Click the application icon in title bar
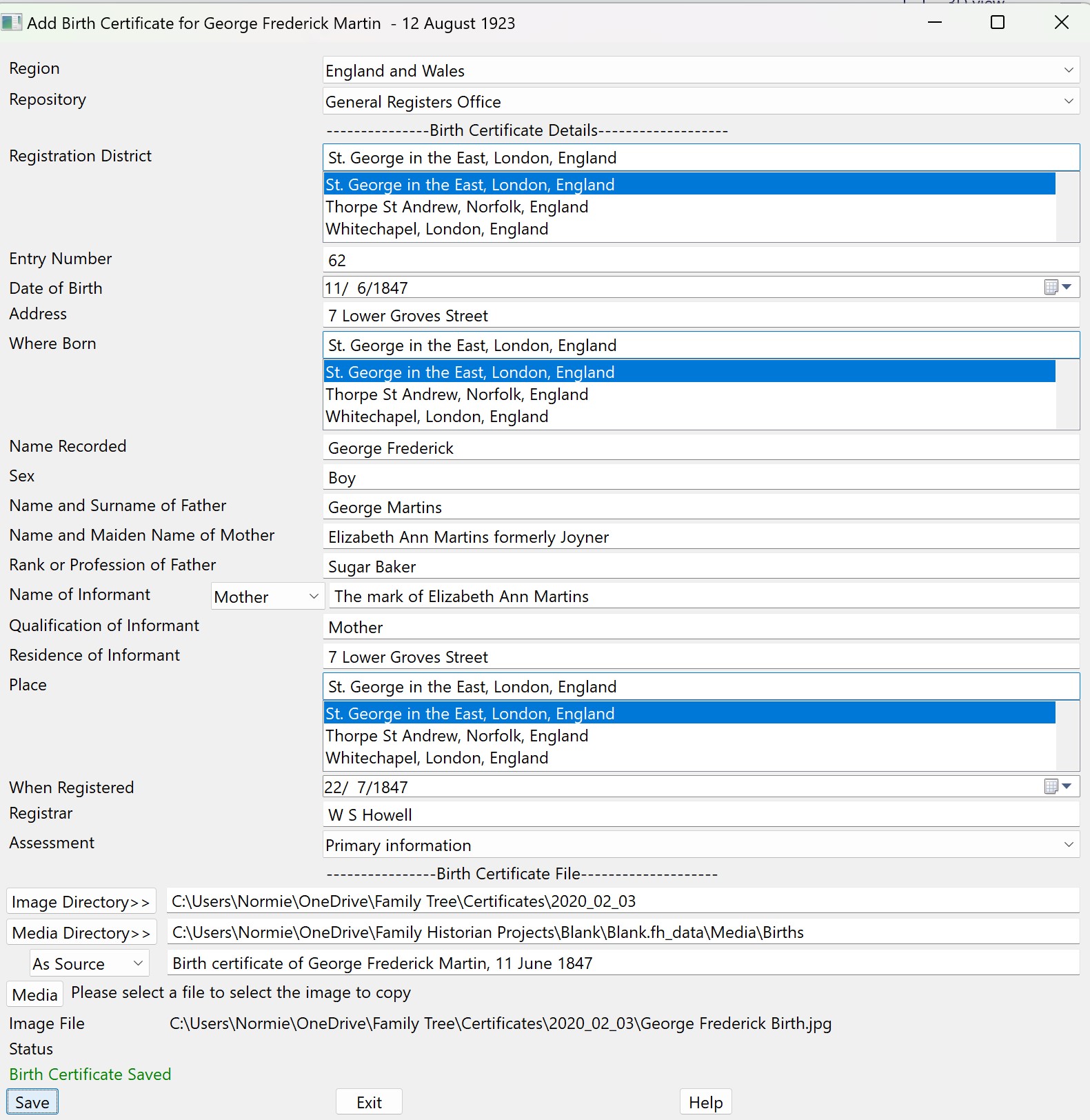Screen dimensions: 1090x1120 (11, 23)
